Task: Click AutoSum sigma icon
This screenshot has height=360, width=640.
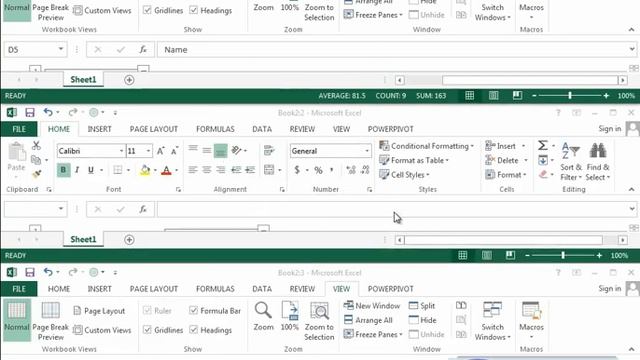Action: point(542,145)
